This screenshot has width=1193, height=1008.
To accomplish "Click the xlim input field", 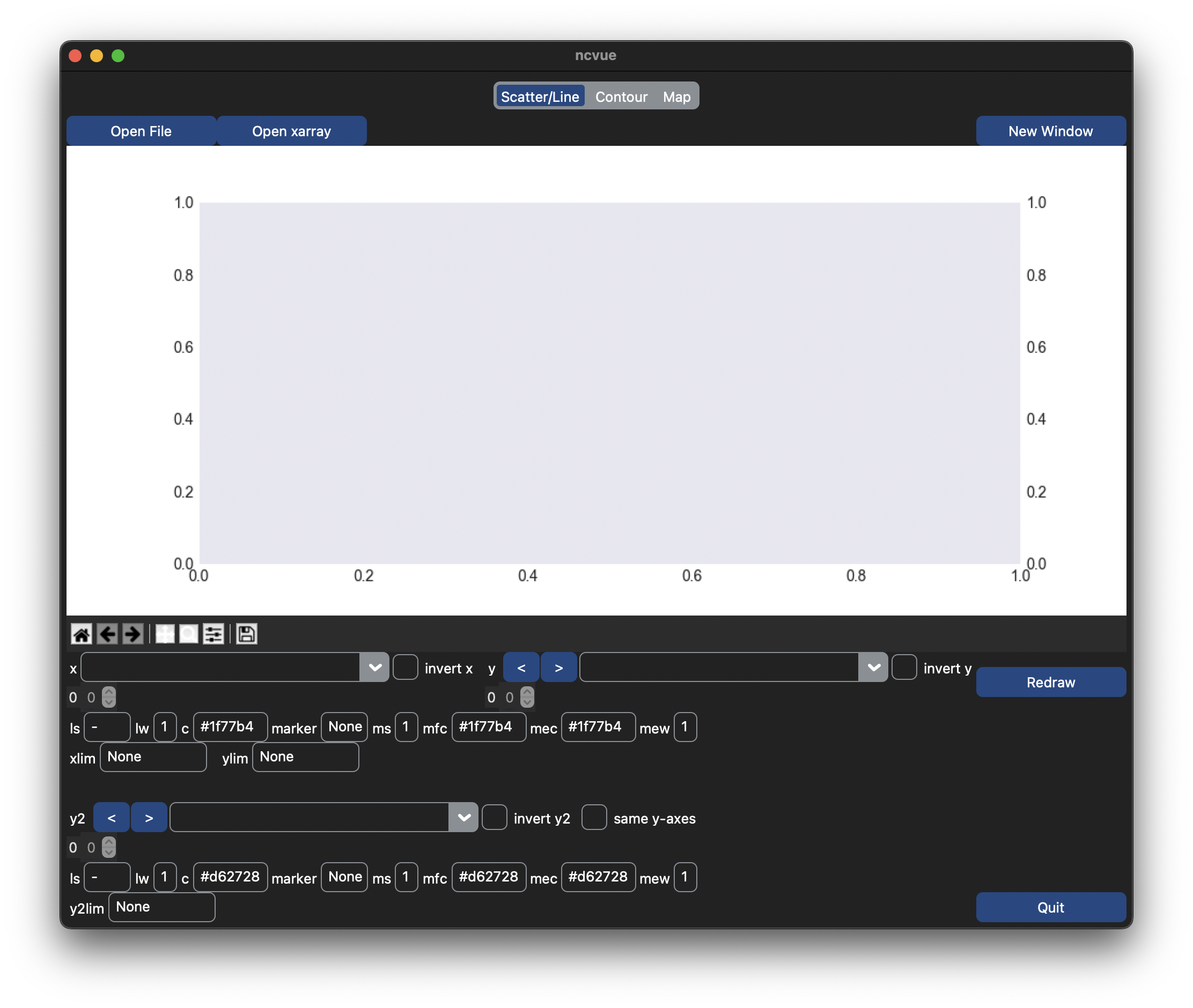I will (x=153, y=757).
